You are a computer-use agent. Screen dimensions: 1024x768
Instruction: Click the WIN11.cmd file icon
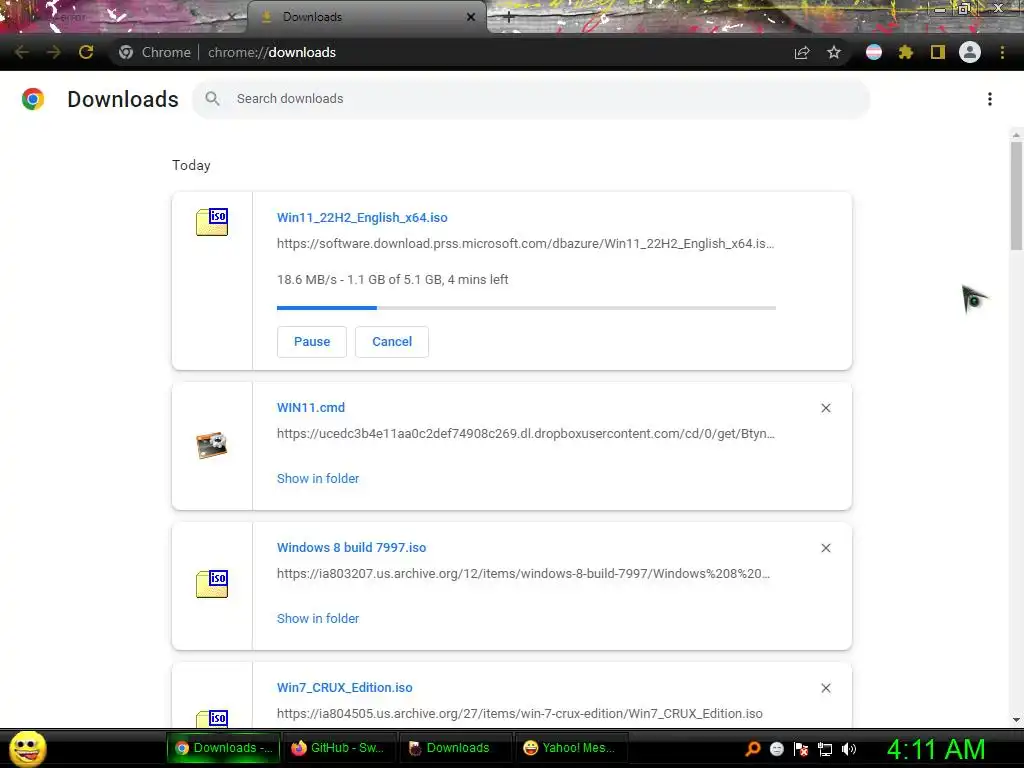click(212, 445)
